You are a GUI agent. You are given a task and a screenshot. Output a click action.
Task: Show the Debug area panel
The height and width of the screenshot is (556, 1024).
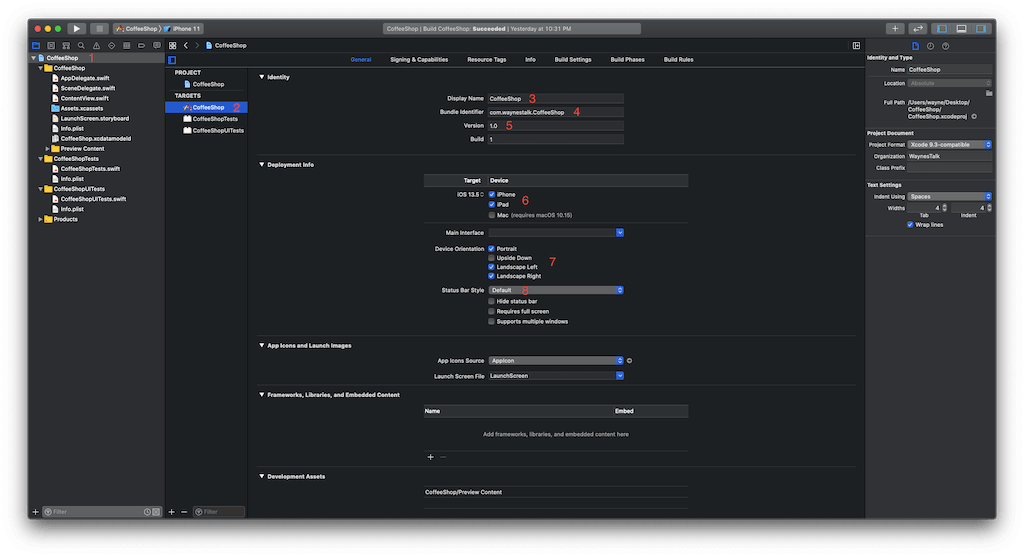(961, 29)
